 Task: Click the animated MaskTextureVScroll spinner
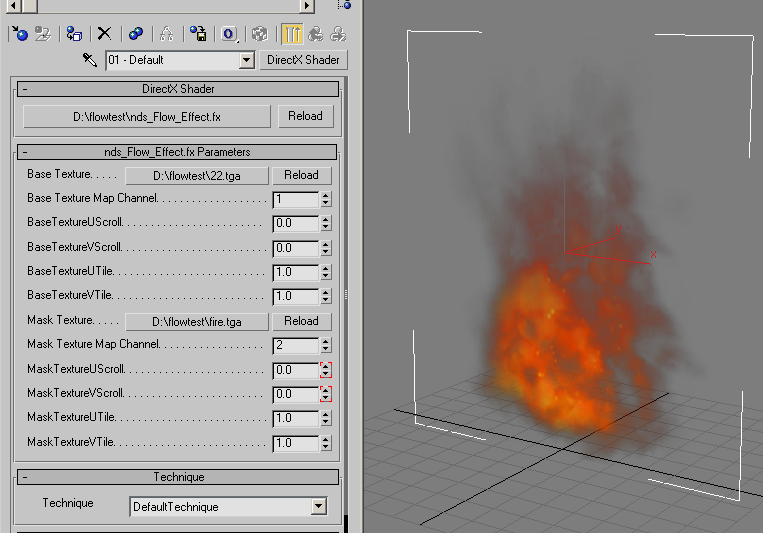click(x=326, y=394)
